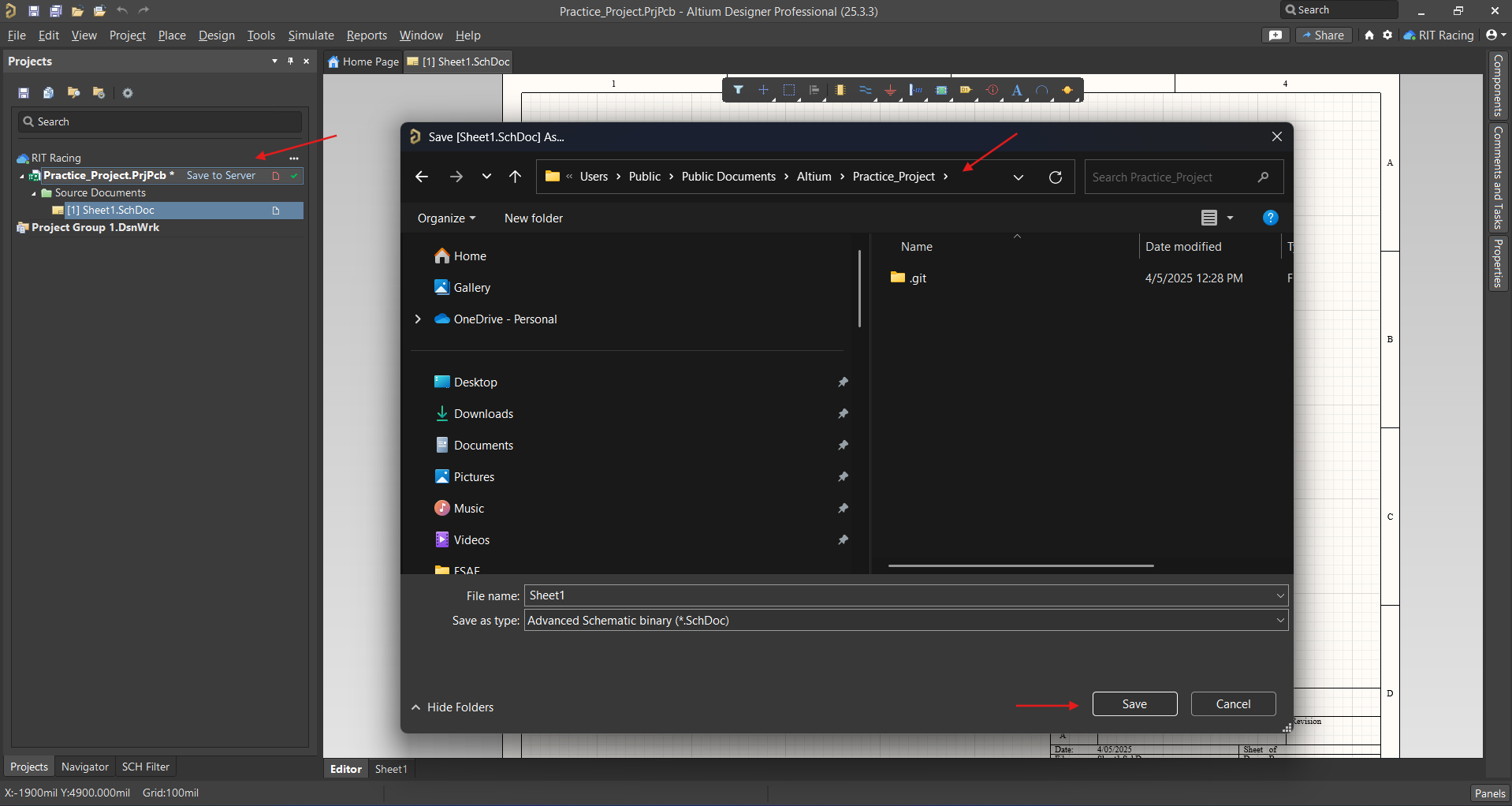Select the Place Arc drawing tool
Image resolution: width=1512 pixels, height=806 pixels.
1042,90
